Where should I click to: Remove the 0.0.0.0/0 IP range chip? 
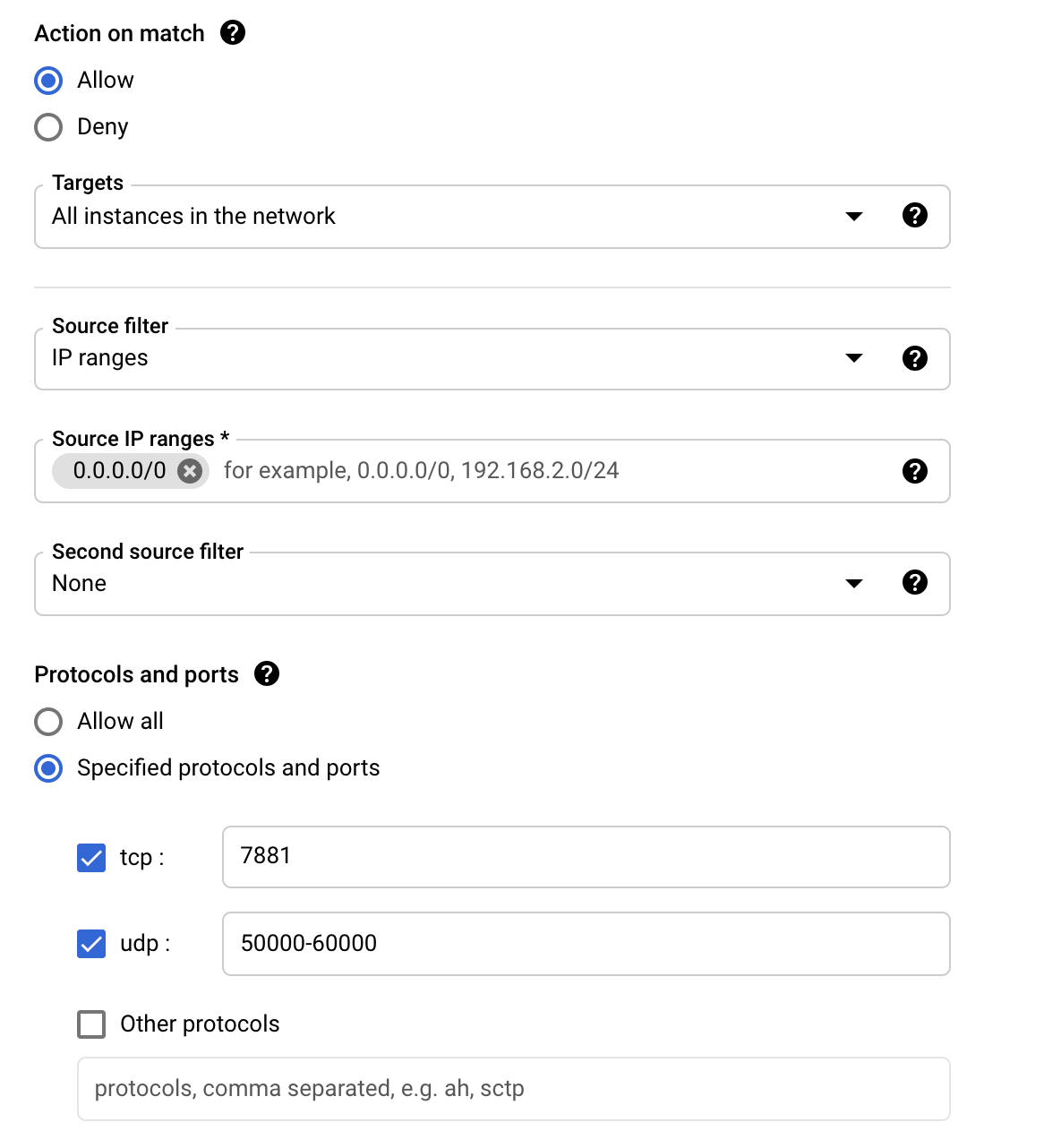(190, 471)
